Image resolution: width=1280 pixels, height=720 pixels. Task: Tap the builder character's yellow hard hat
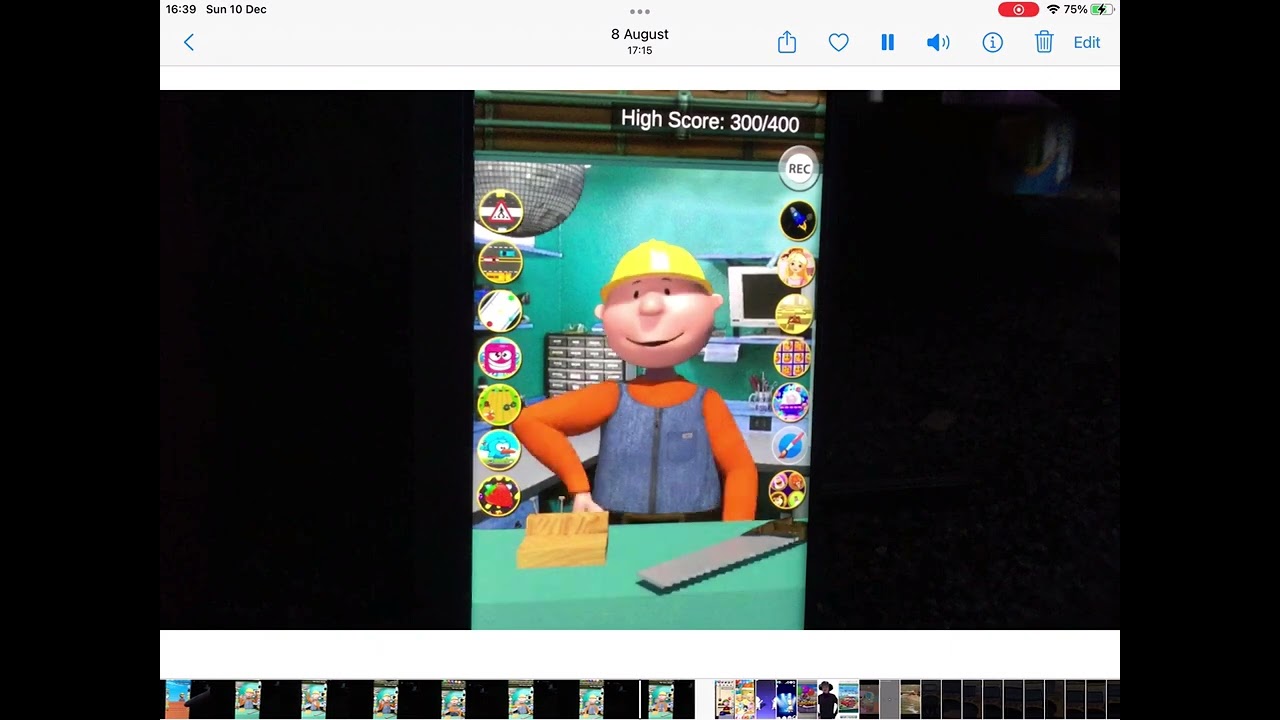pos(655,268)
